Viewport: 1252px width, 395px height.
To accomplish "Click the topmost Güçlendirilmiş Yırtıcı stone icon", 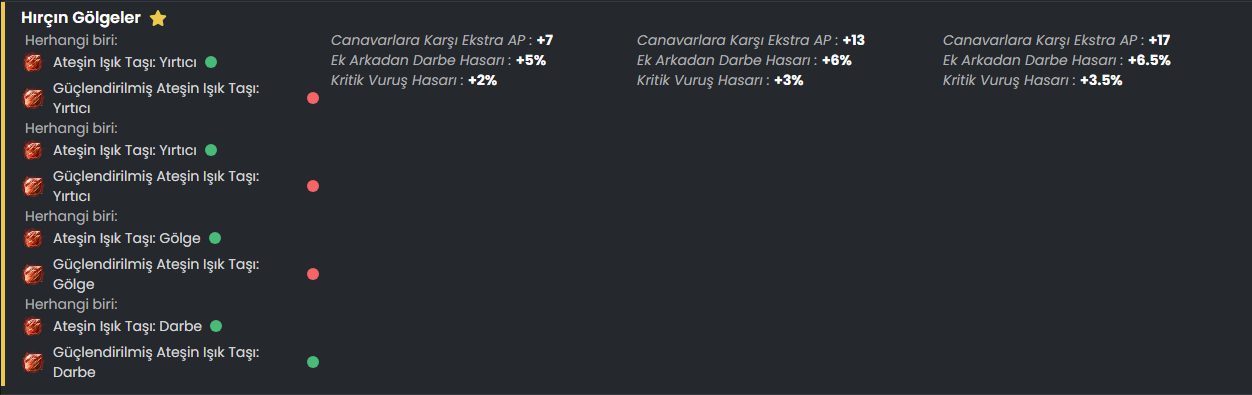I will 34,98.
